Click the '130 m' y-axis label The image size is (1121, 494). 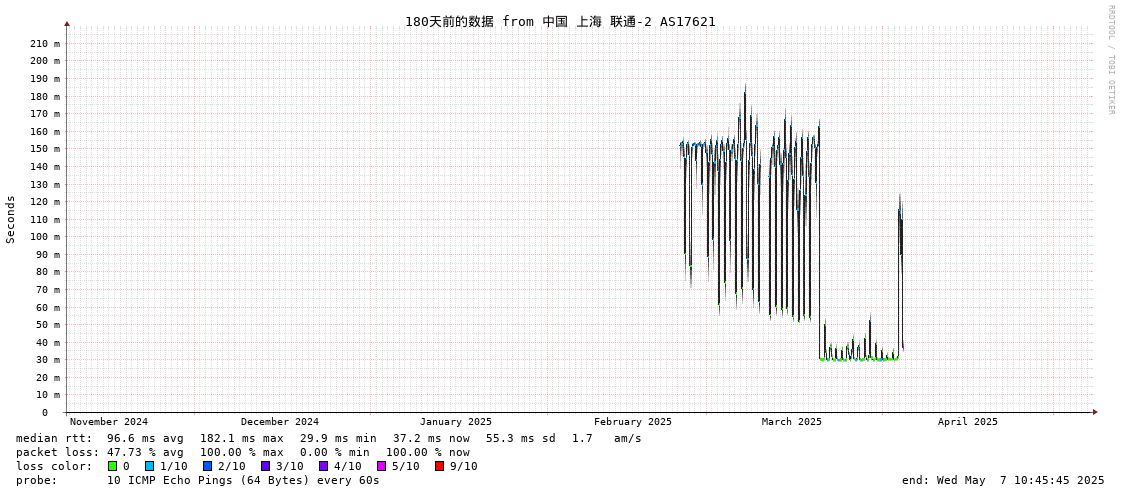click(x=45, y=184)
